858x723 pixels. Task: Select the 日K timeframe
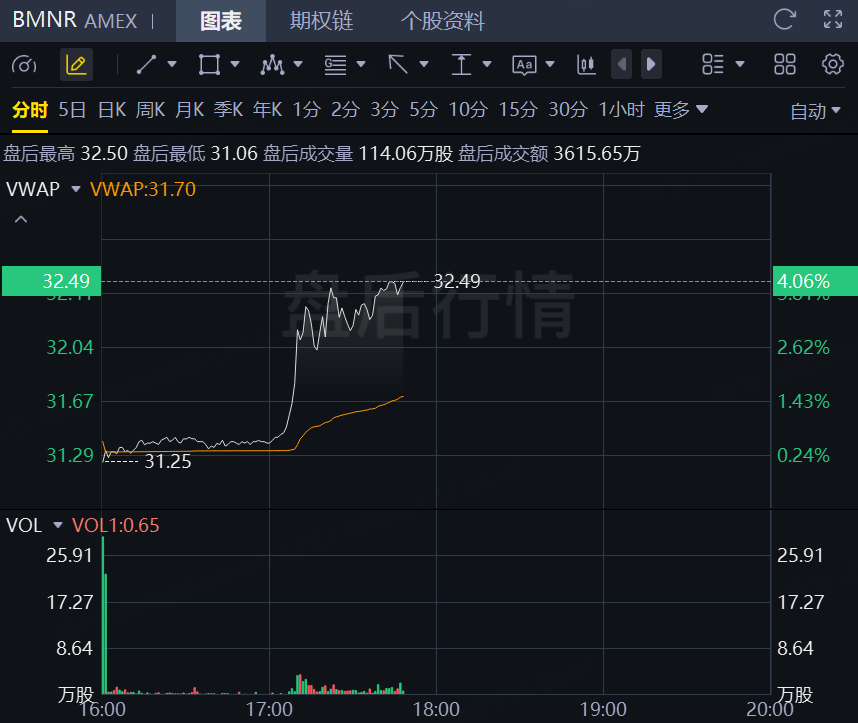pos(111,110)
